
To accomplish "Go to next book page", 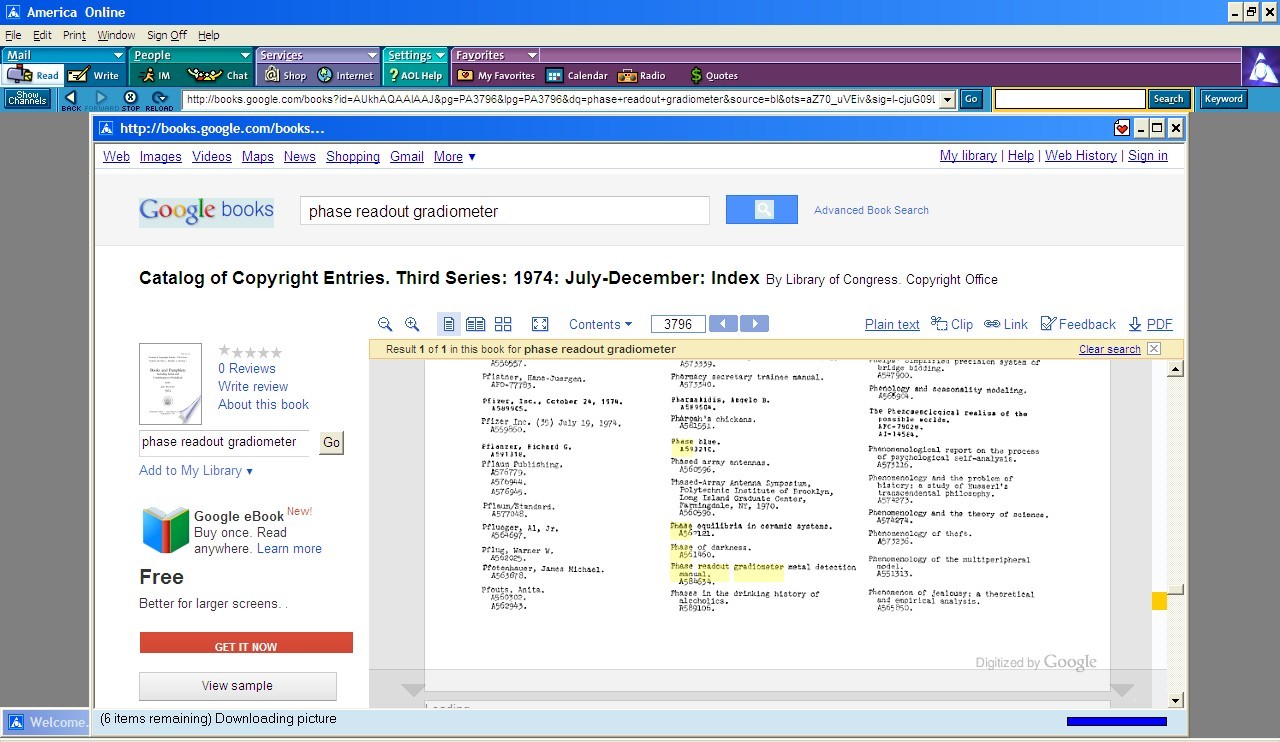I will 754,324.
